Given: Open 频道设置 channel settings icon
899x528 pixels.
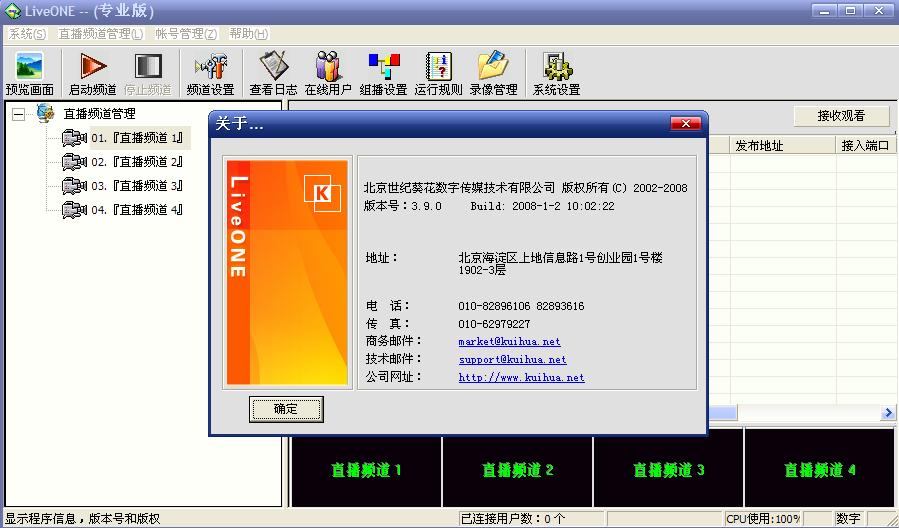Looking at the screenshot, I should [210, 66].
